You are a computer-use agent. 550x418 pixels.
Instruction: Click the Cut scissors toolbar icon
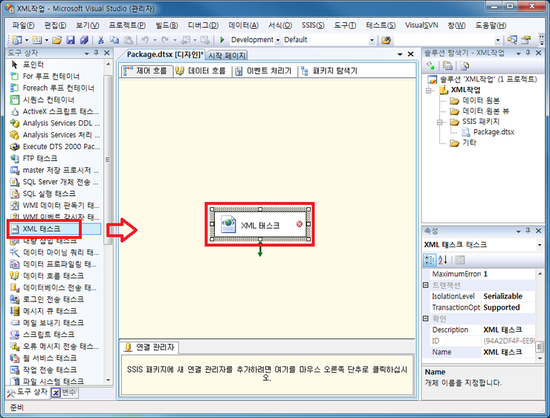[x=101, y=40]
